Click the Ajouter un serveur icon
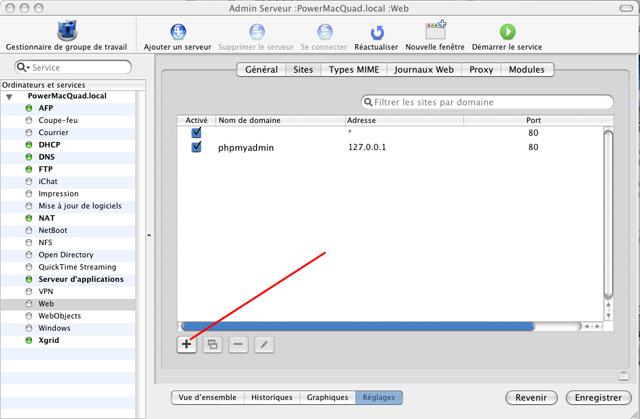 (178, 32)
